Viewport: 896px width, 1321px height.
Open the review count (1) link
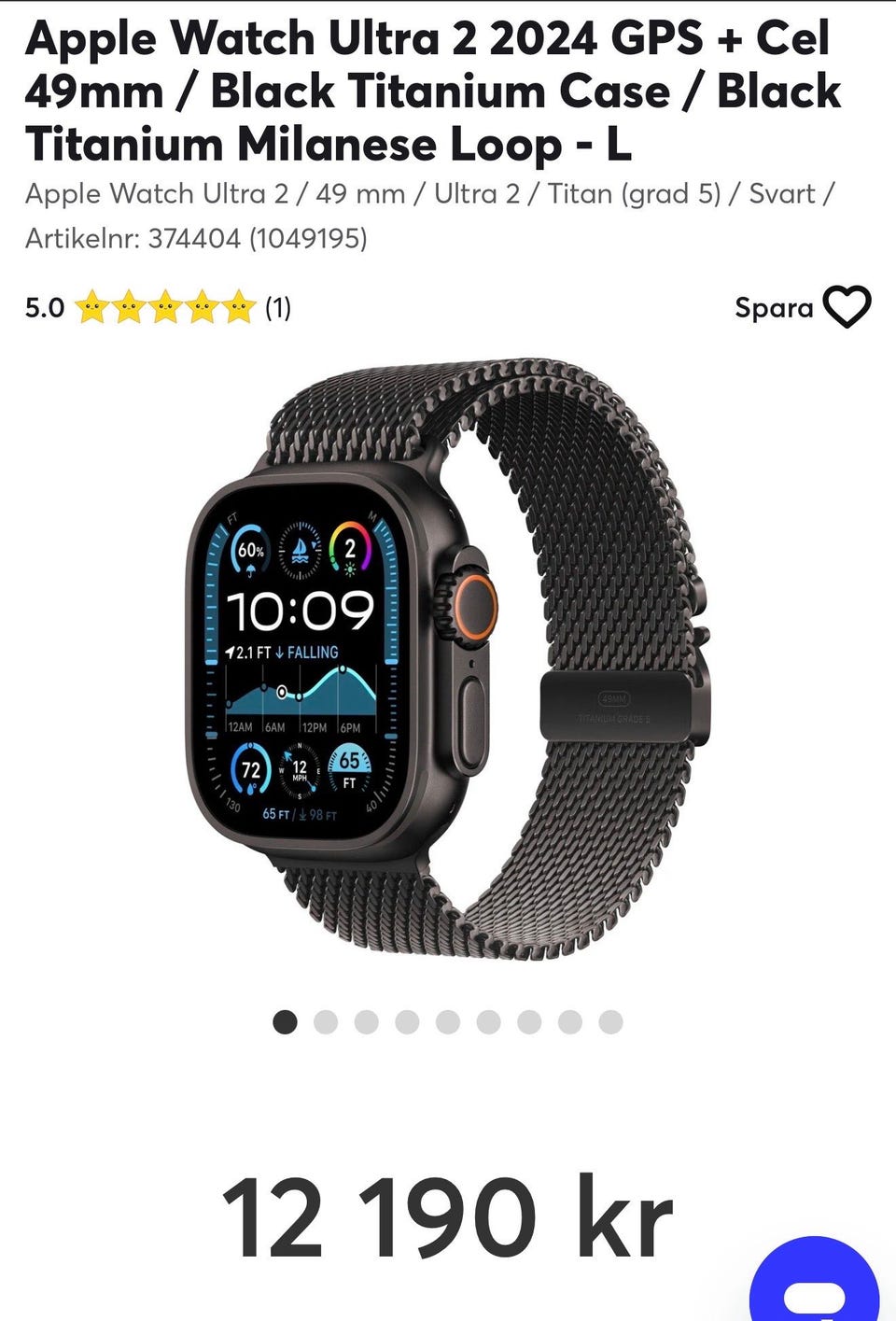(278, 307)
